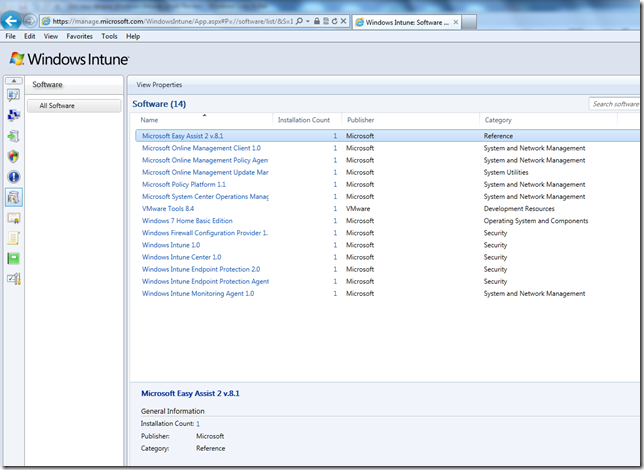Screen dimensions: 644x470
Task: Click the browser address bar URL
Action: [x=172, y=21]
